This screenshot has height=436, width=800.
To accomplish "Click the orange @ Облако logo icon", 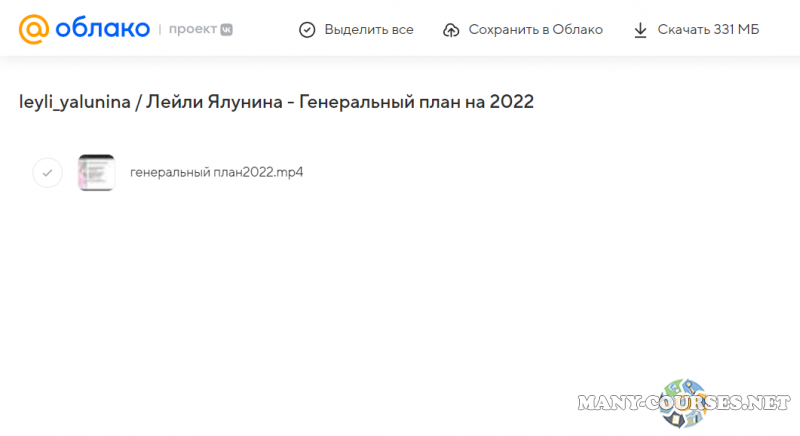I will [33, 29].
